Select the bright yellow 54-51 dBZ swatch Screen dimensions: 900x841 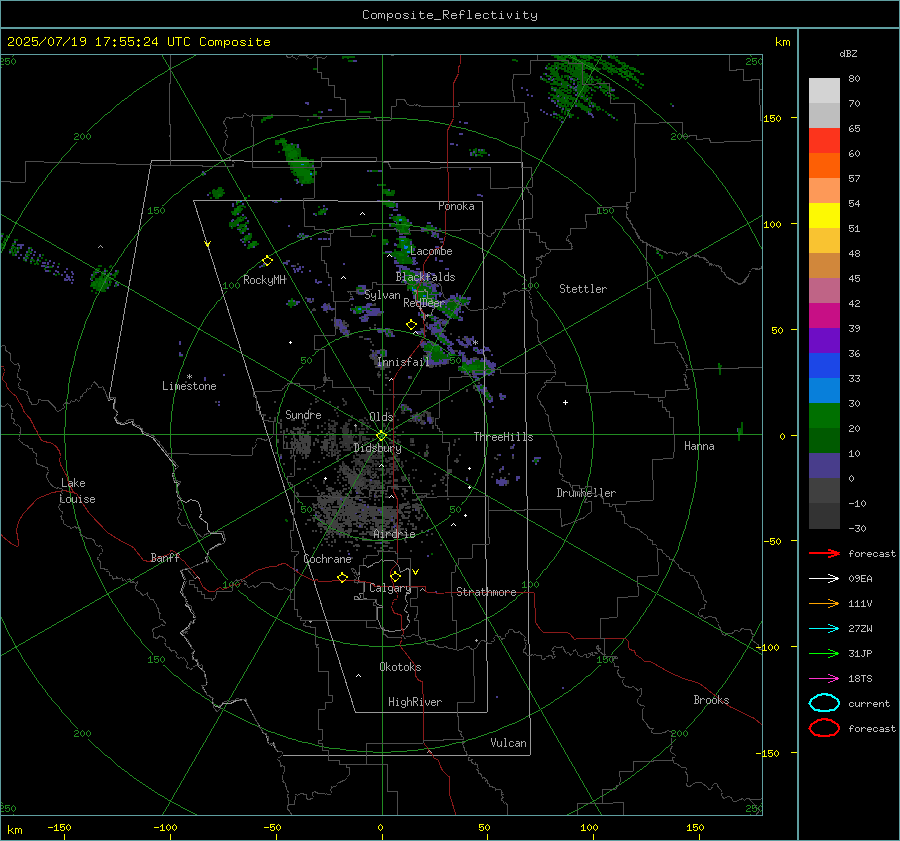(824, 215)
